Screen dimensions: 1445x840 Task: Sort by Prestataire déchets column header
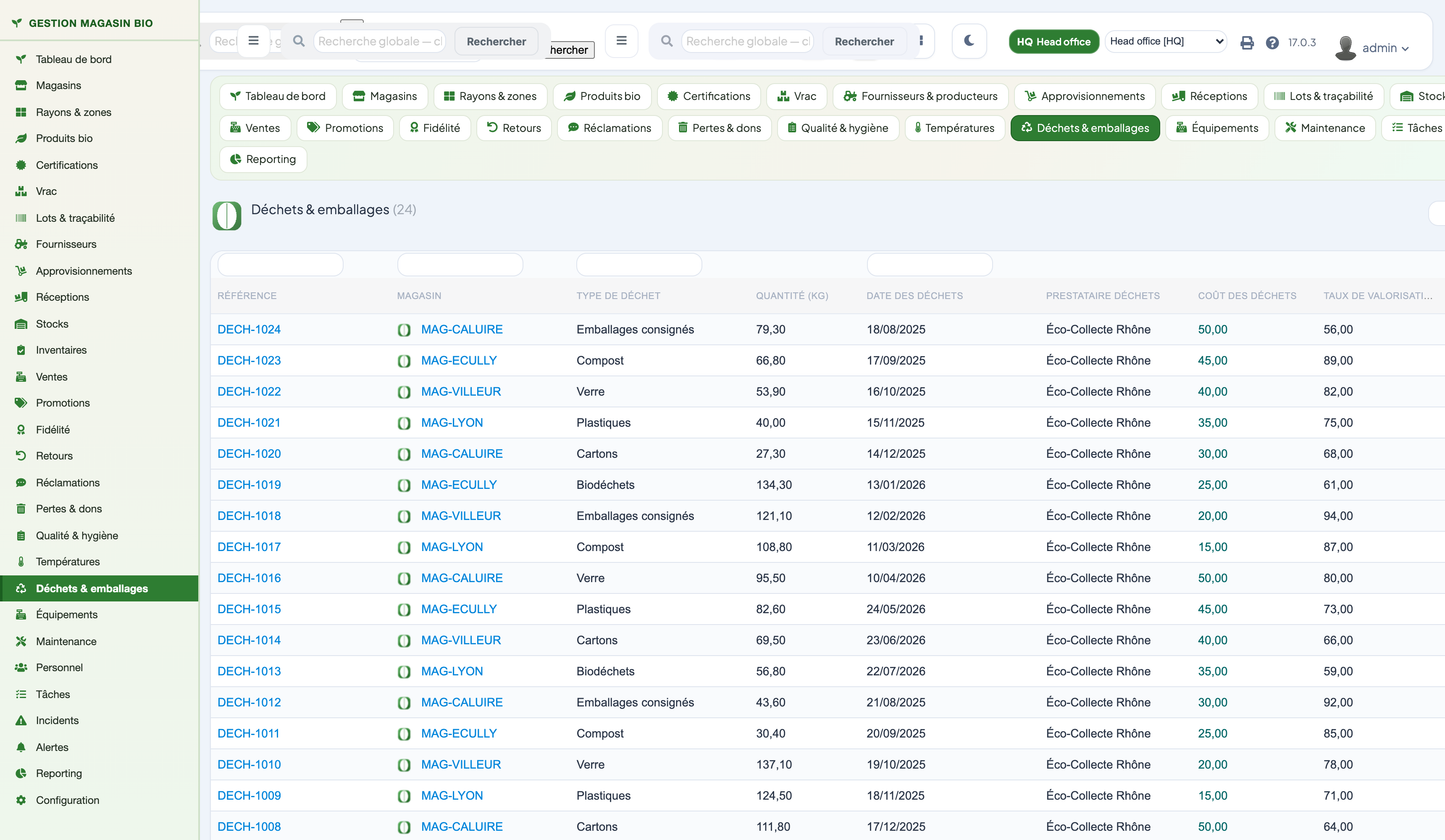(x=1103, y=296)
